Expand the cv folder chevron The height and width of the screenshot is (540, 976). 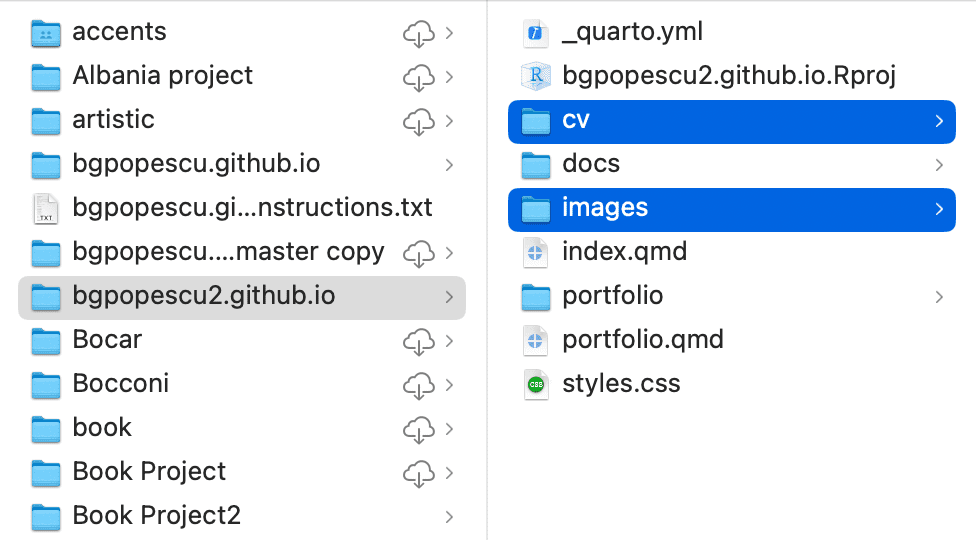pos(939,121)
